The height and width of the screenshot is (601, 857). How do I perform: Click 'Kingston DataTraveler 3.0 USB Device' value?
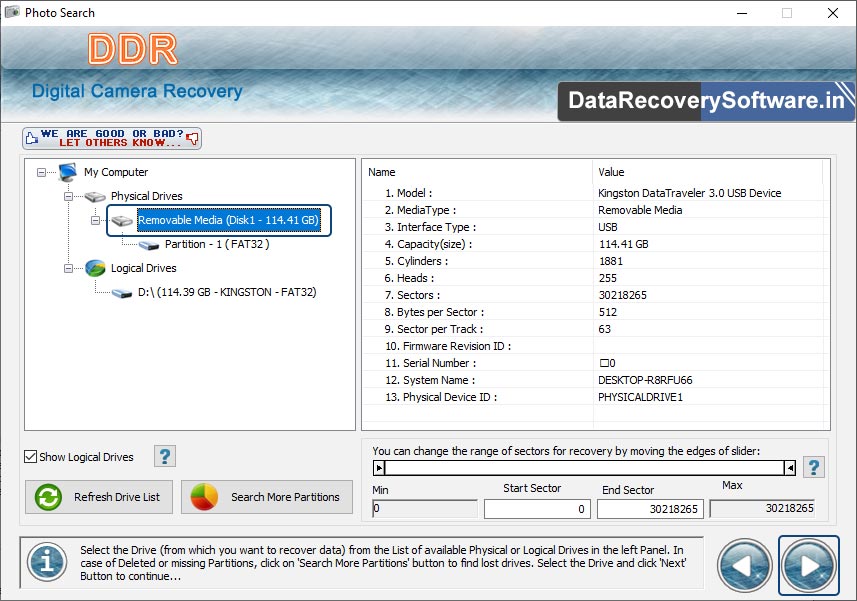pyautogui.click(x=689, y=193)
